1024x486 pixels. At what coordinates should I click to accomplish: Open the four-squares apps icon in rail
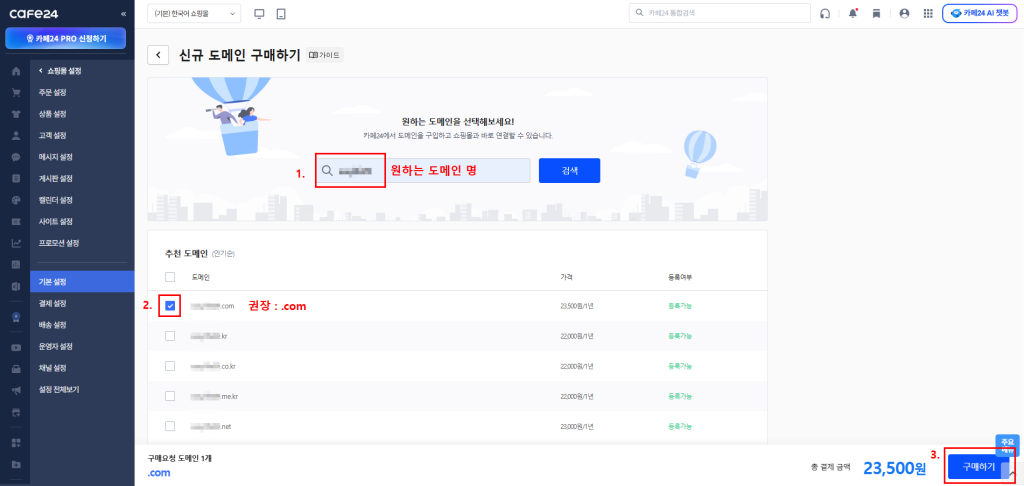point(16,443)
